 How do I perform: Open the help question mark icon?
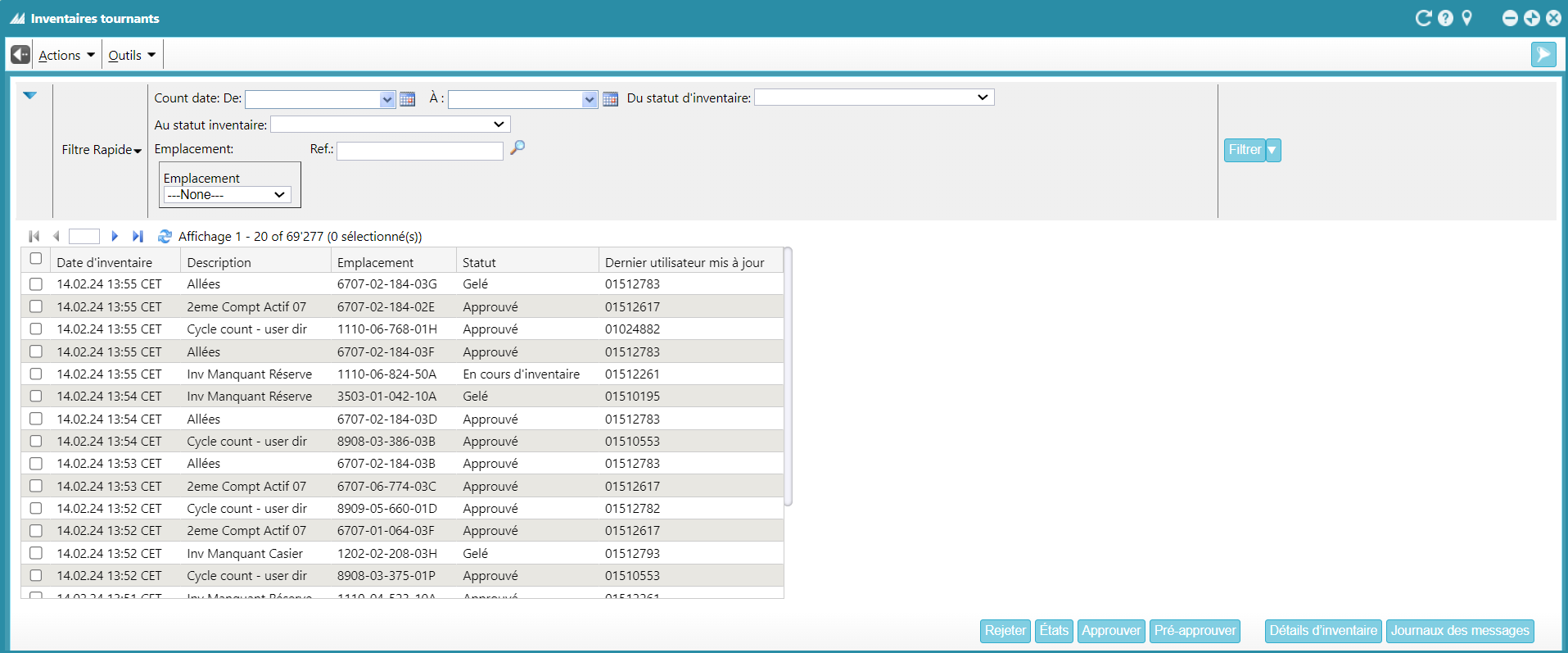(1445, 18)
